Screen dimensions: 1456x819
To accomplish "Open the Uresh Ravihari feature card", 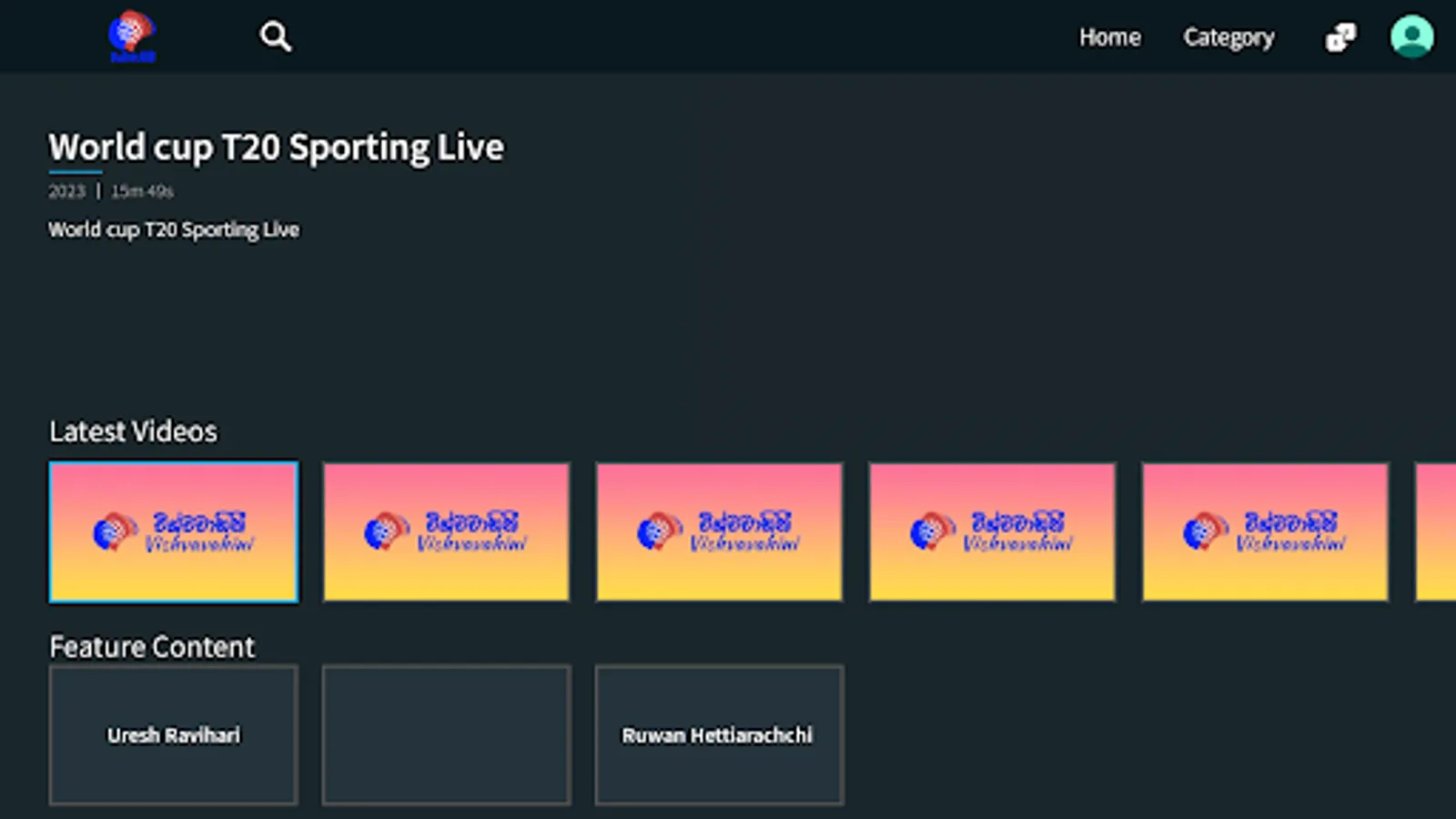I will (174, 735).
